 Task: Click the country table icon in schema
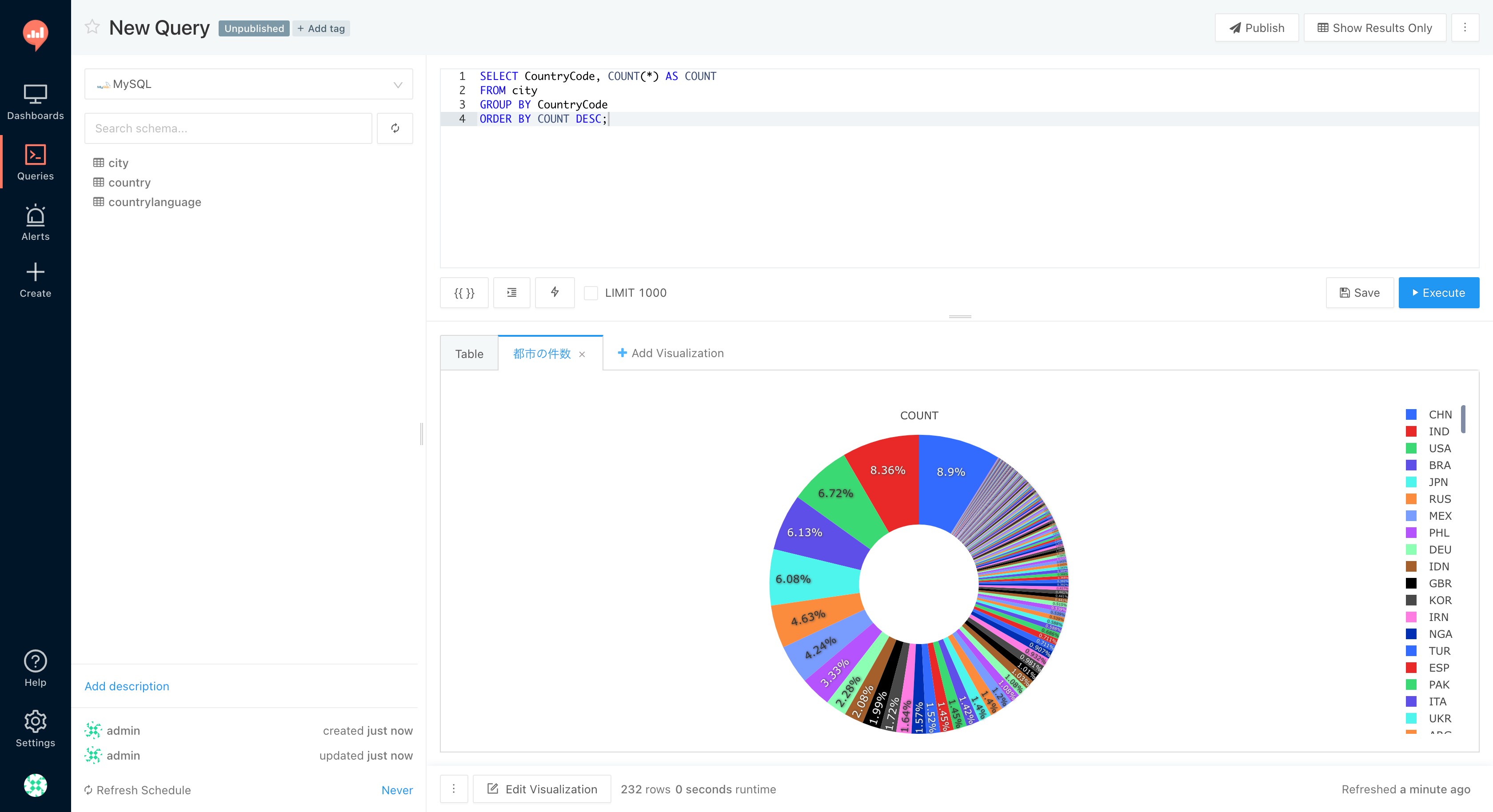pyautogui.click(x=99, y=183)
